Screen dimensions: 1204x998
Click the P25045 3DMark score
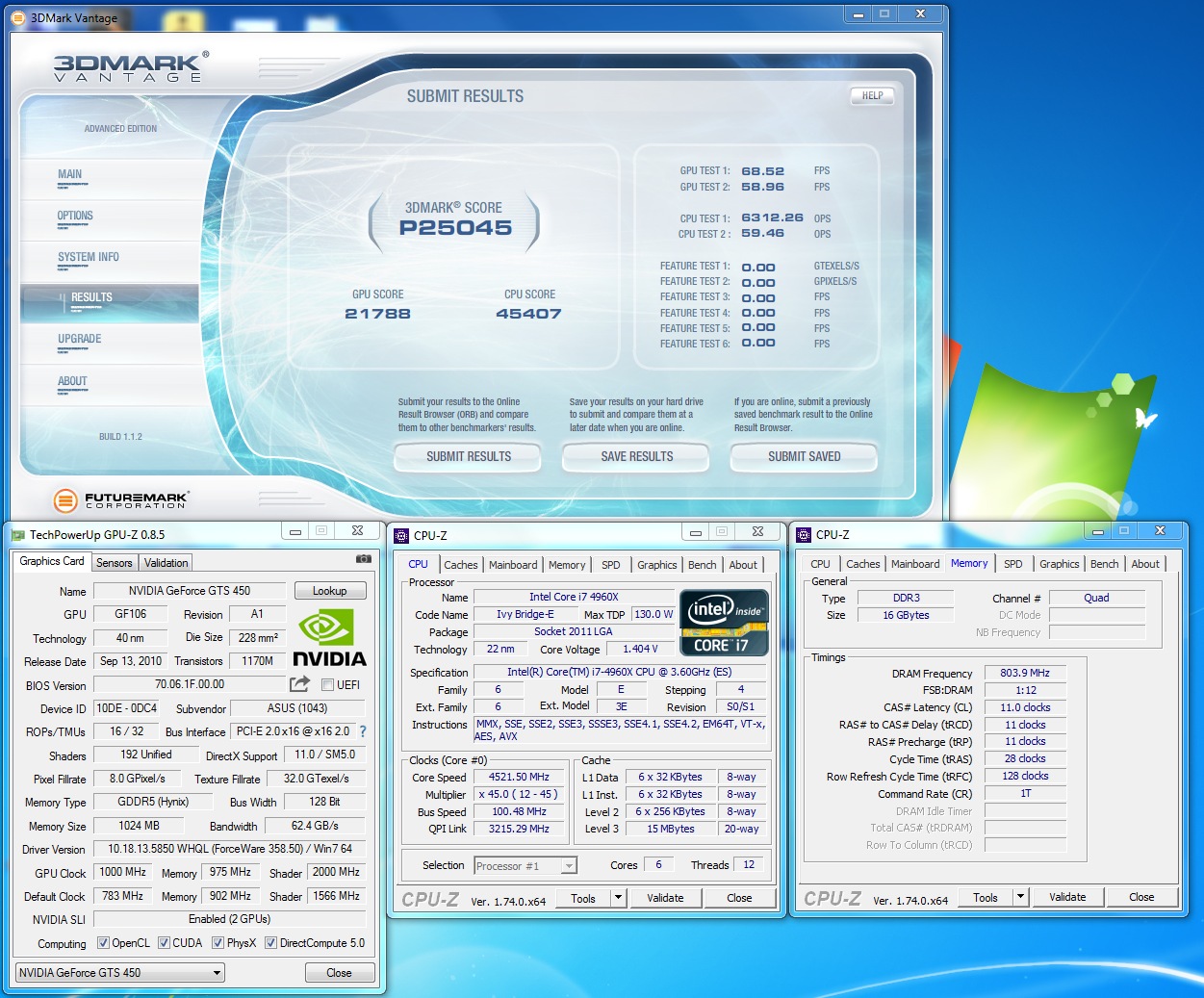pyautogui.click(x=455, y=228)
